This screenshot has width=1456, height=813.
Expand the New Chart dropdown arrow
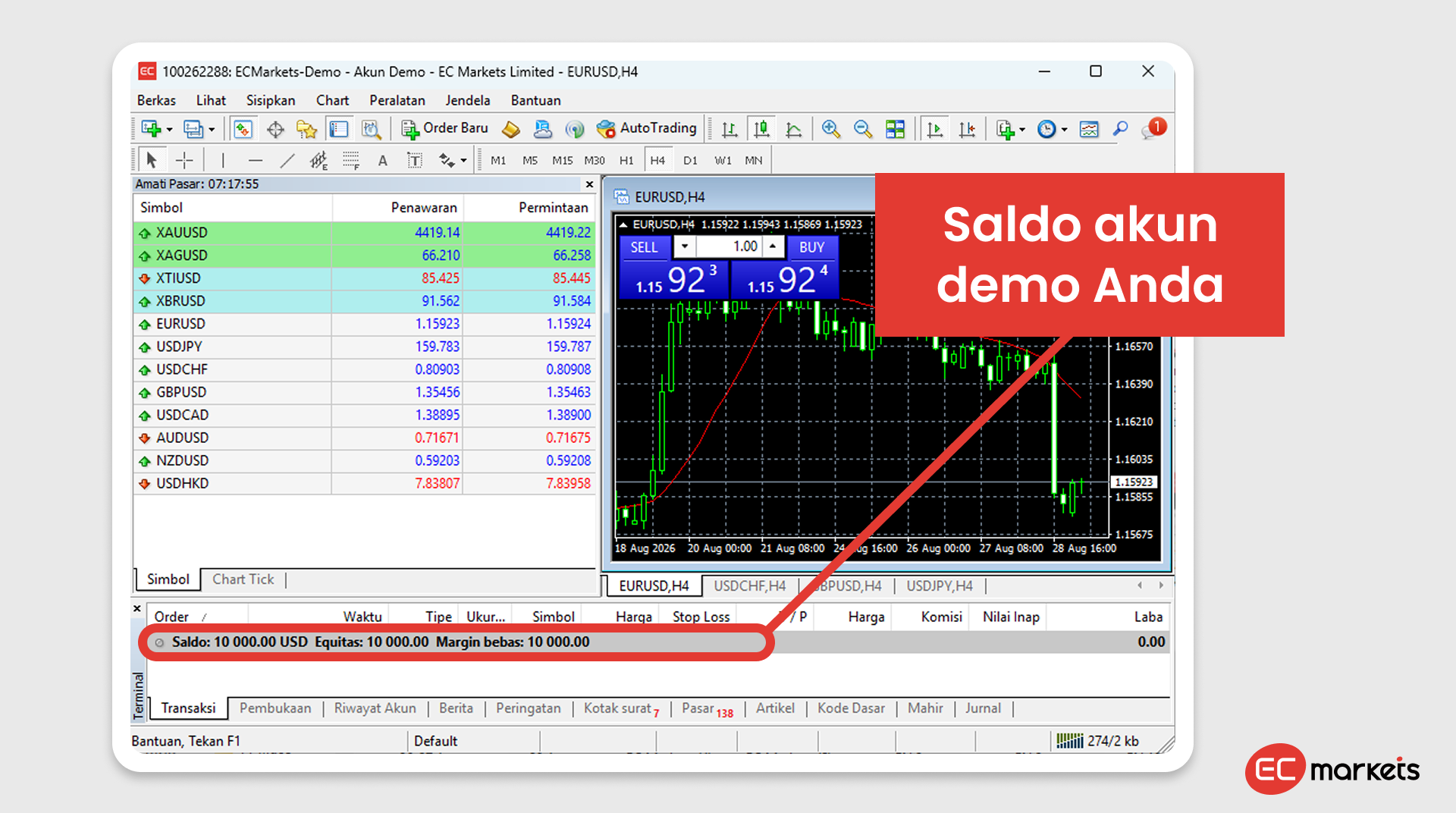[169, 130]
